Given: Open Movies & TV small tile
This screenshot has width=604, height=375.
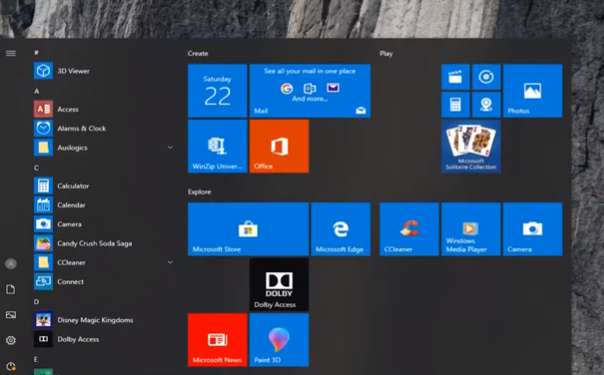Looking at the screenshot, I should pos(455,77).
